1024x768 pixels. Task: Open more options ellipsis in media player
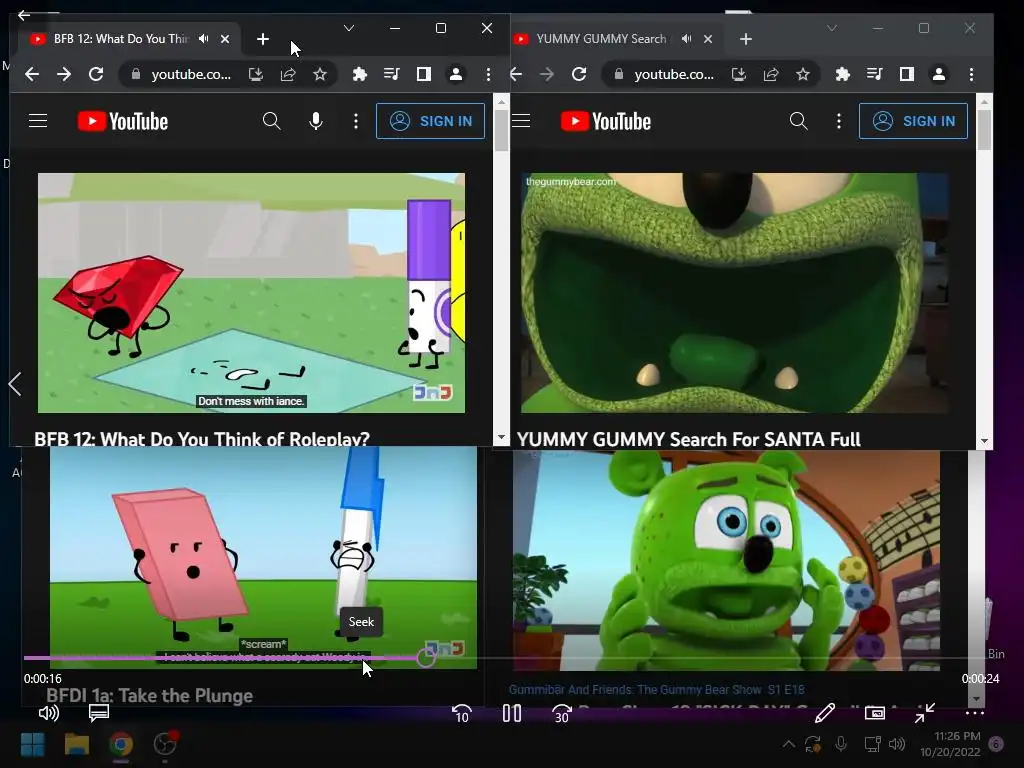pos(974,713)
